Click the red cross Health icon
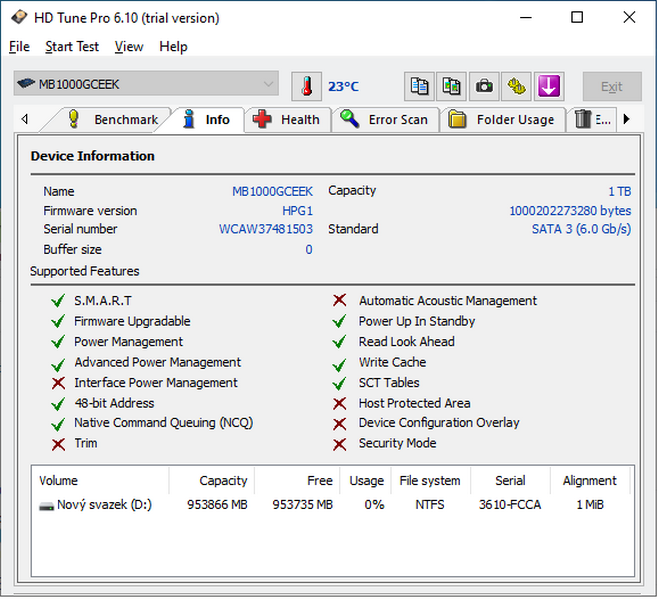This screenshot has width=659, height=600. point(262,119)
